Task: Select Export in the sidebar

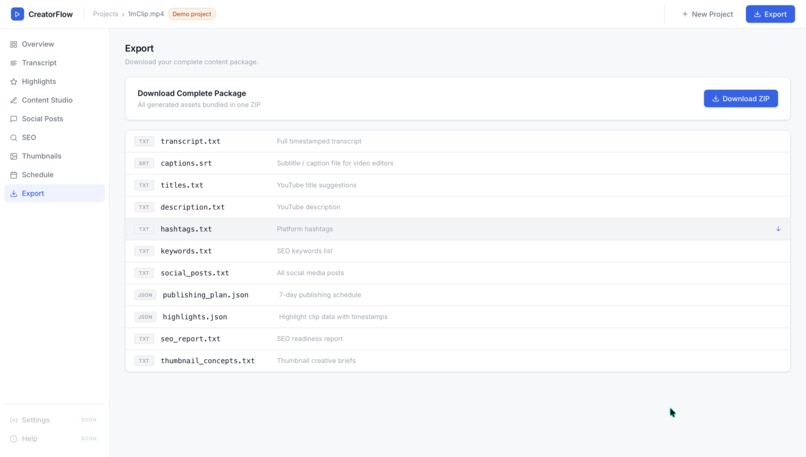Action: pyautogui.click(x=54, y=193)
